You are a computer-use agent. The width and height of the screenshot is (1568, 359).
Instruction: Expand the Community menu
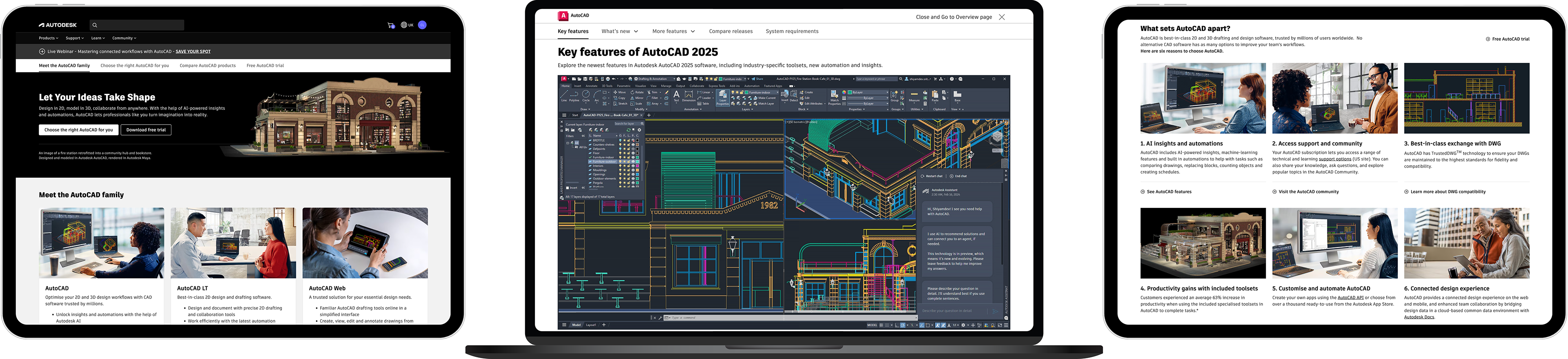(124, 38)
